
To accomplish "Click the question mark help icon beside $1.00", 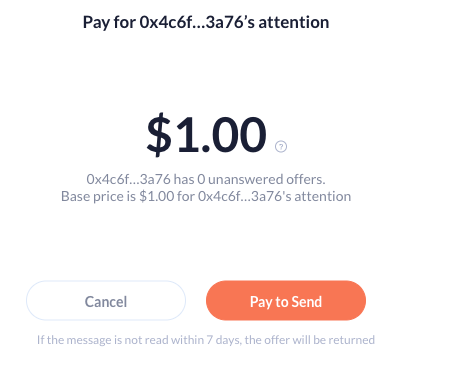I will 281,146.
